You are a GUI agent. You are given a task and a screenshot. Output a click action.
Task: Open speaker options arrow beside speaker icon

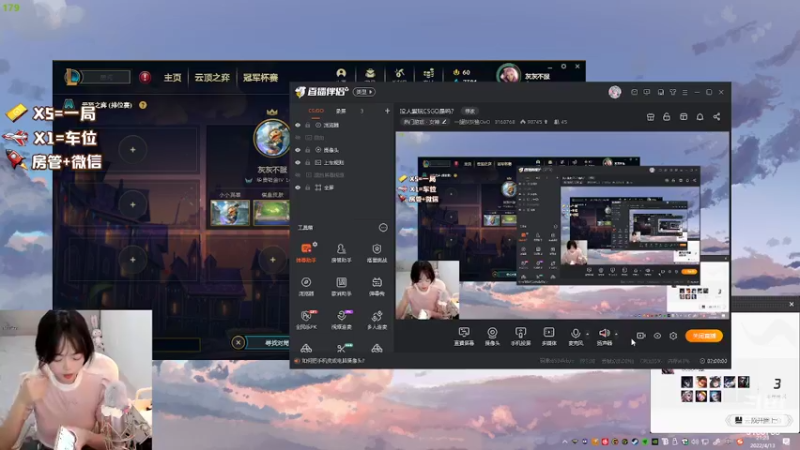pyautogui.click(x=616, y=334)
